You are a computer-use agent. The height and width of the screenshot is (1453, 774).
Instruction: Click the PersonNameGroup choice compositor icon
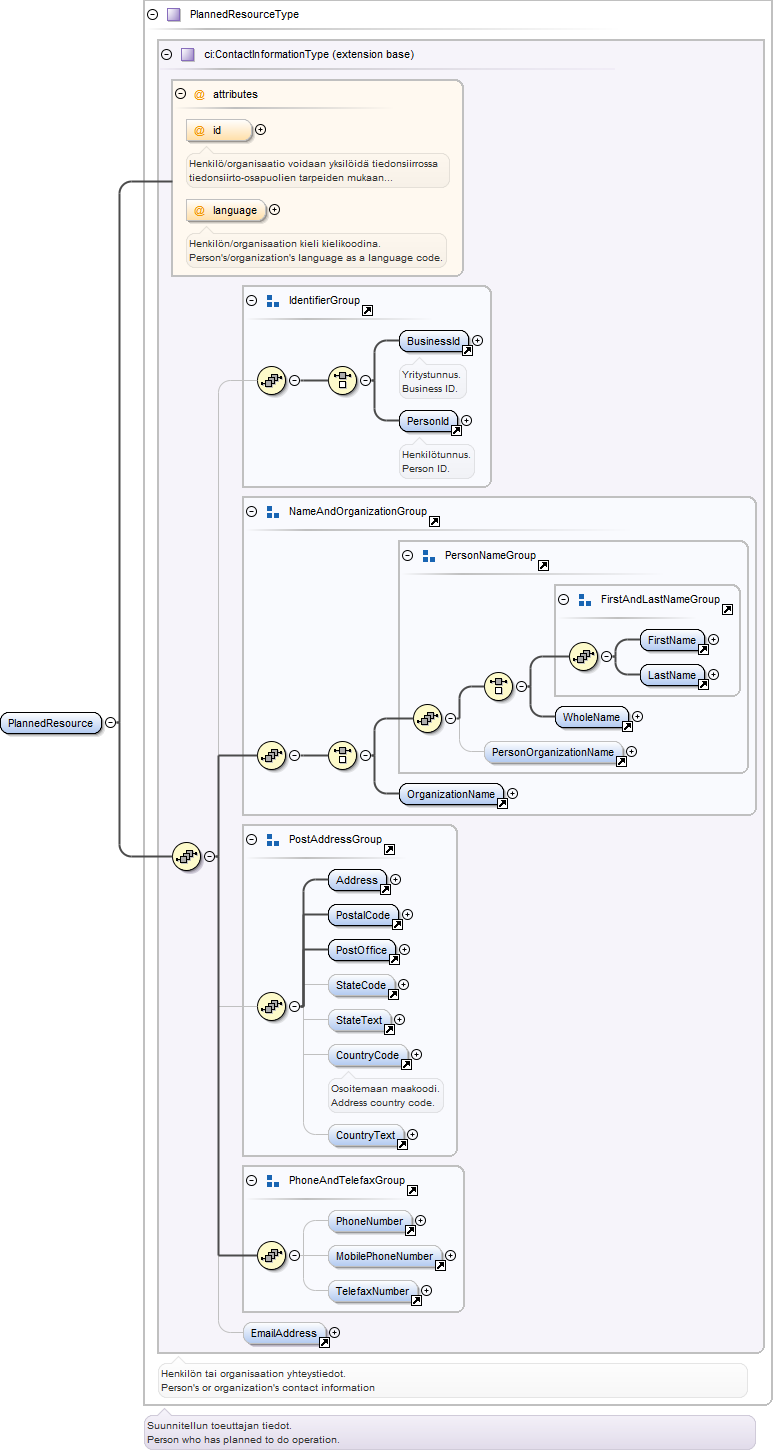499,686
